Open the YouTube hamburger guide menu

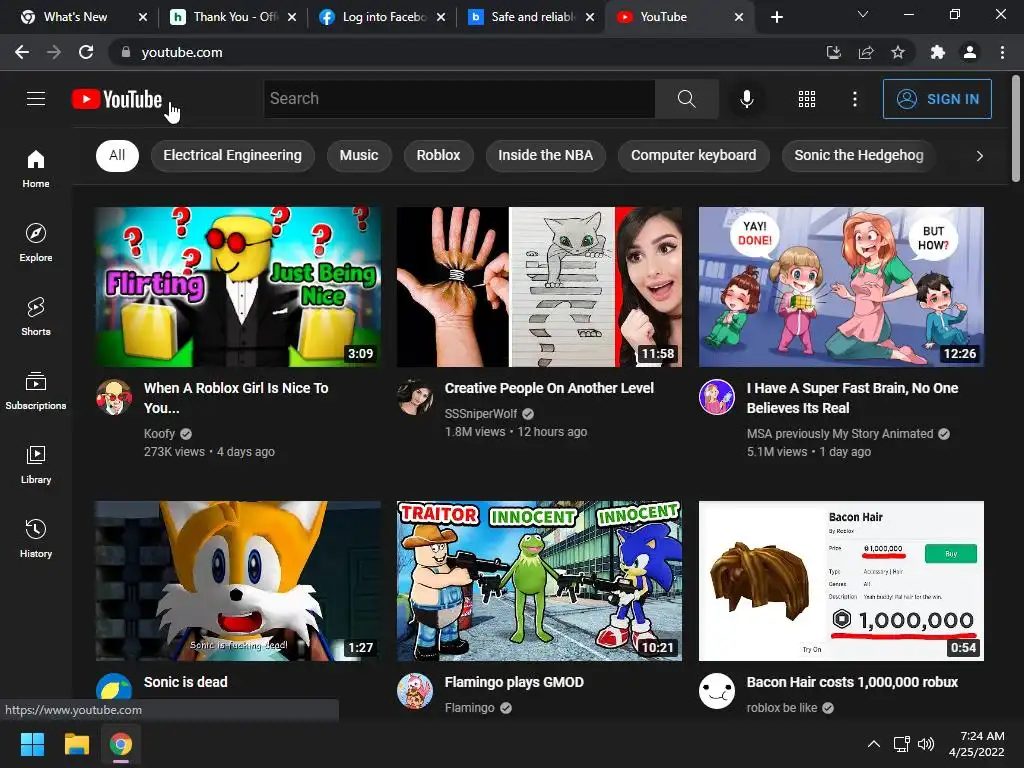pos(36,99)
